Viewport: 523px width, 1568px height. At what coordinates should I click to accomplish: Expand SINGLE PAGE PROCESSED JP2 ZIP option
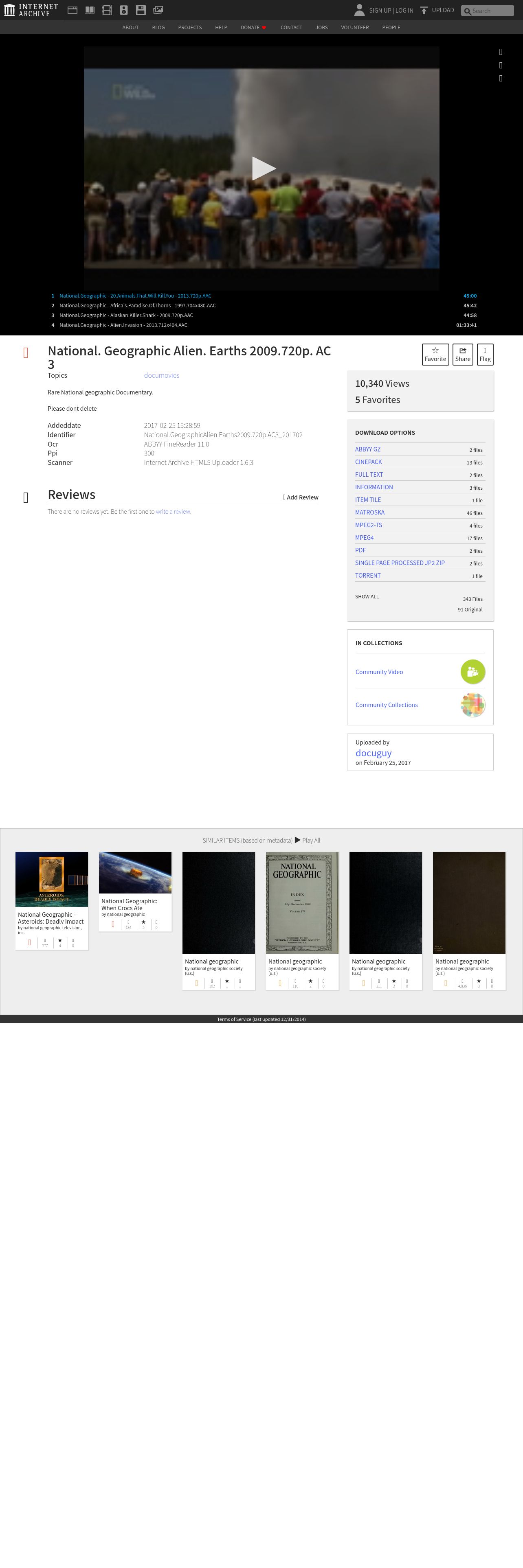point(400,563)
